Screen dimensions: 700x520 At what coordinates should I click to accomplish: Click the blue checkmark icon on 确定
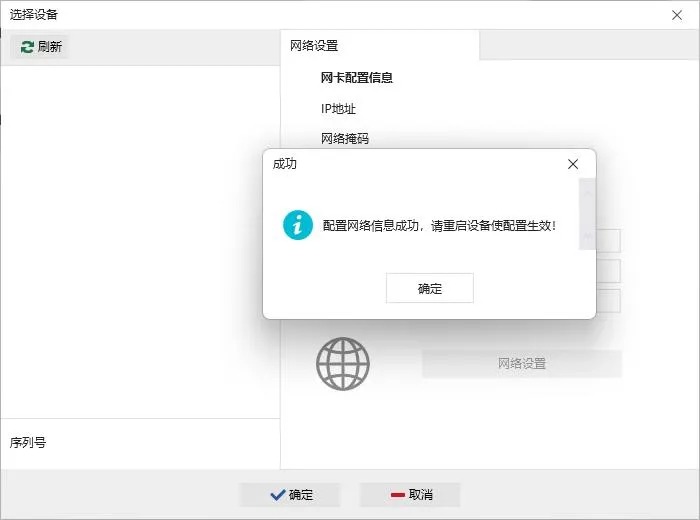pos(278,495)
